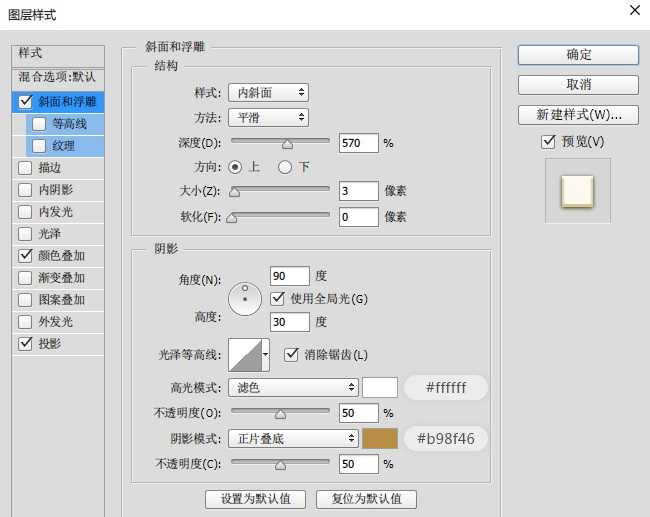Open the 方法 dropdown showing 平滑
The image size is (650, 517).
268,118
